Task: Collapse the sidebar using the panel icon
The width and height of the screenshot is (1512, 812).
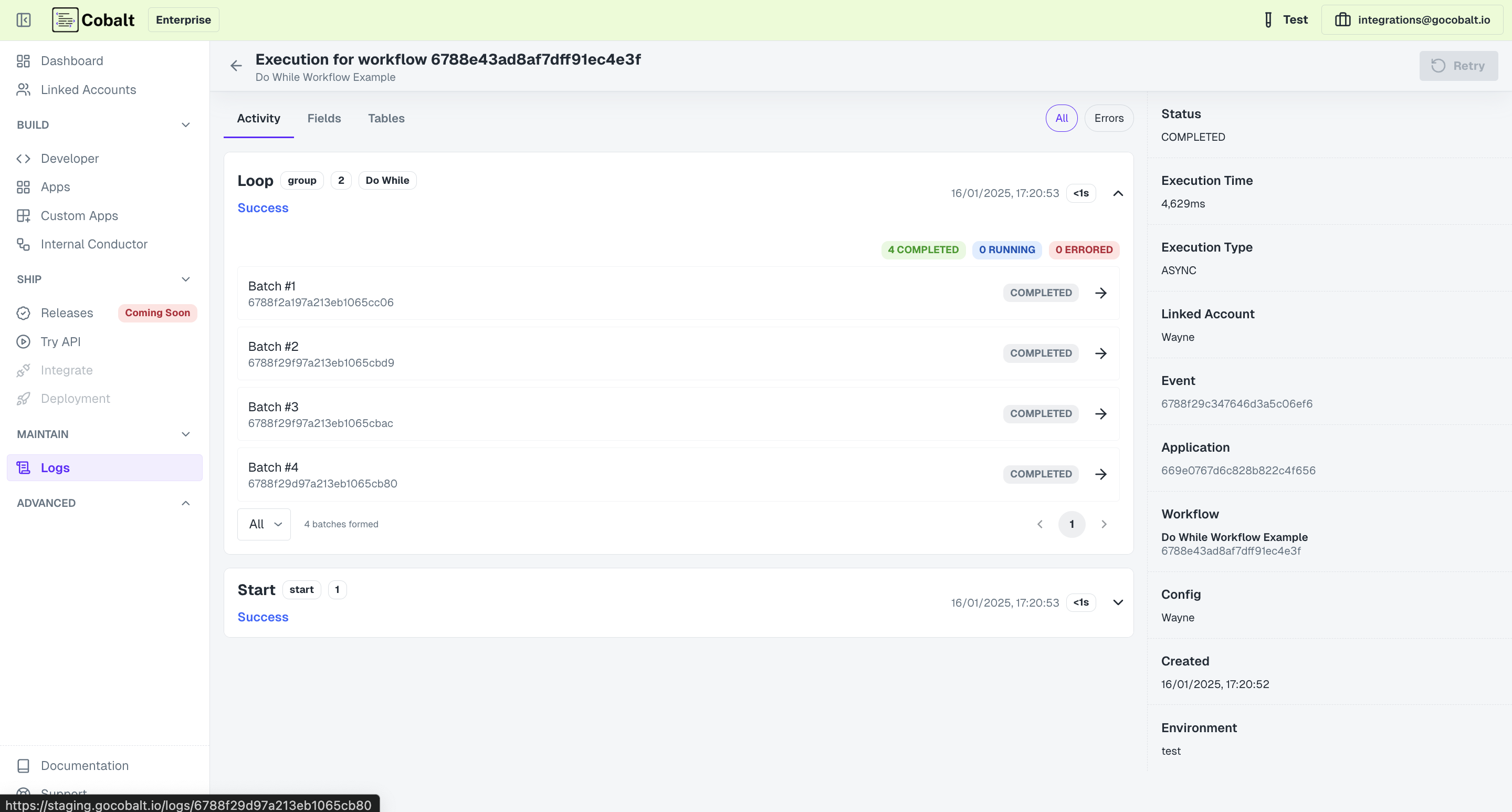Action: (24, 19)
